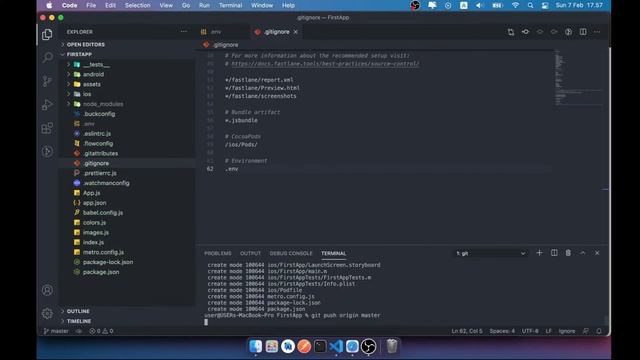Click the Open Changes icon in editor toolbar

coord(511,32)
